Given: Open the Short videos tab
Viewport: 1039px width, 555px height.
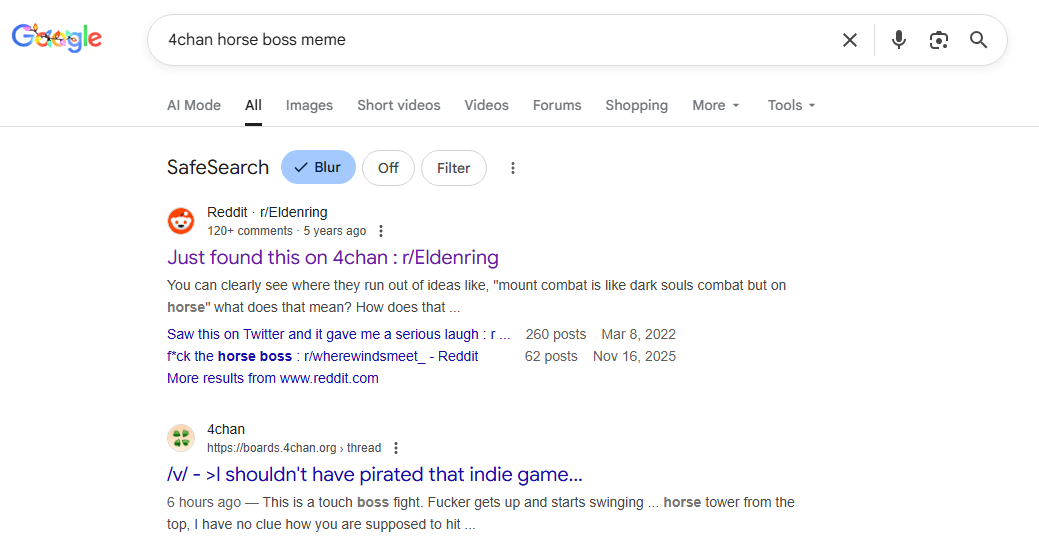Looking at the screenshot, I should (x=399, y=105).
